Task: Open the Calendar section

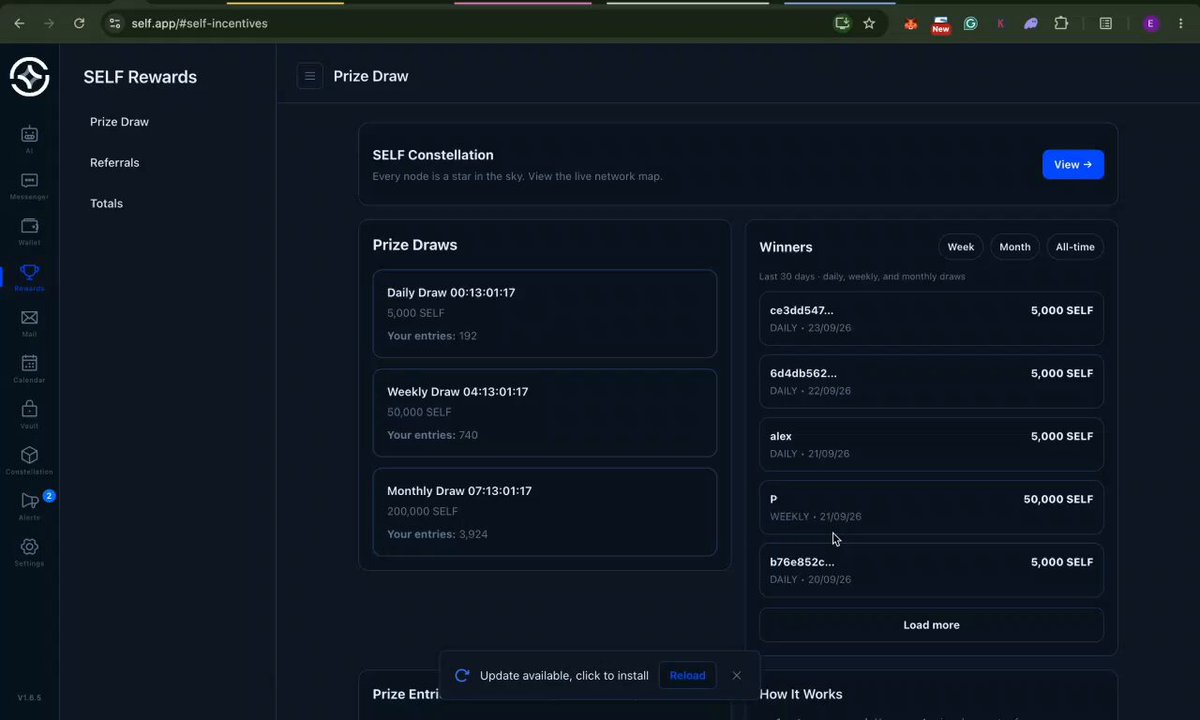Action: pyautogui.click(x=29, y=368)
